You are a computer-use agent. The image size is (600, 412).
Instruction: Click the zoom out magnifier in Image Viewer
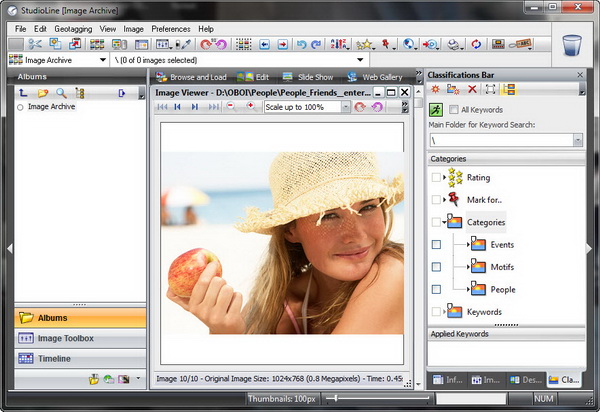[232, 107]
